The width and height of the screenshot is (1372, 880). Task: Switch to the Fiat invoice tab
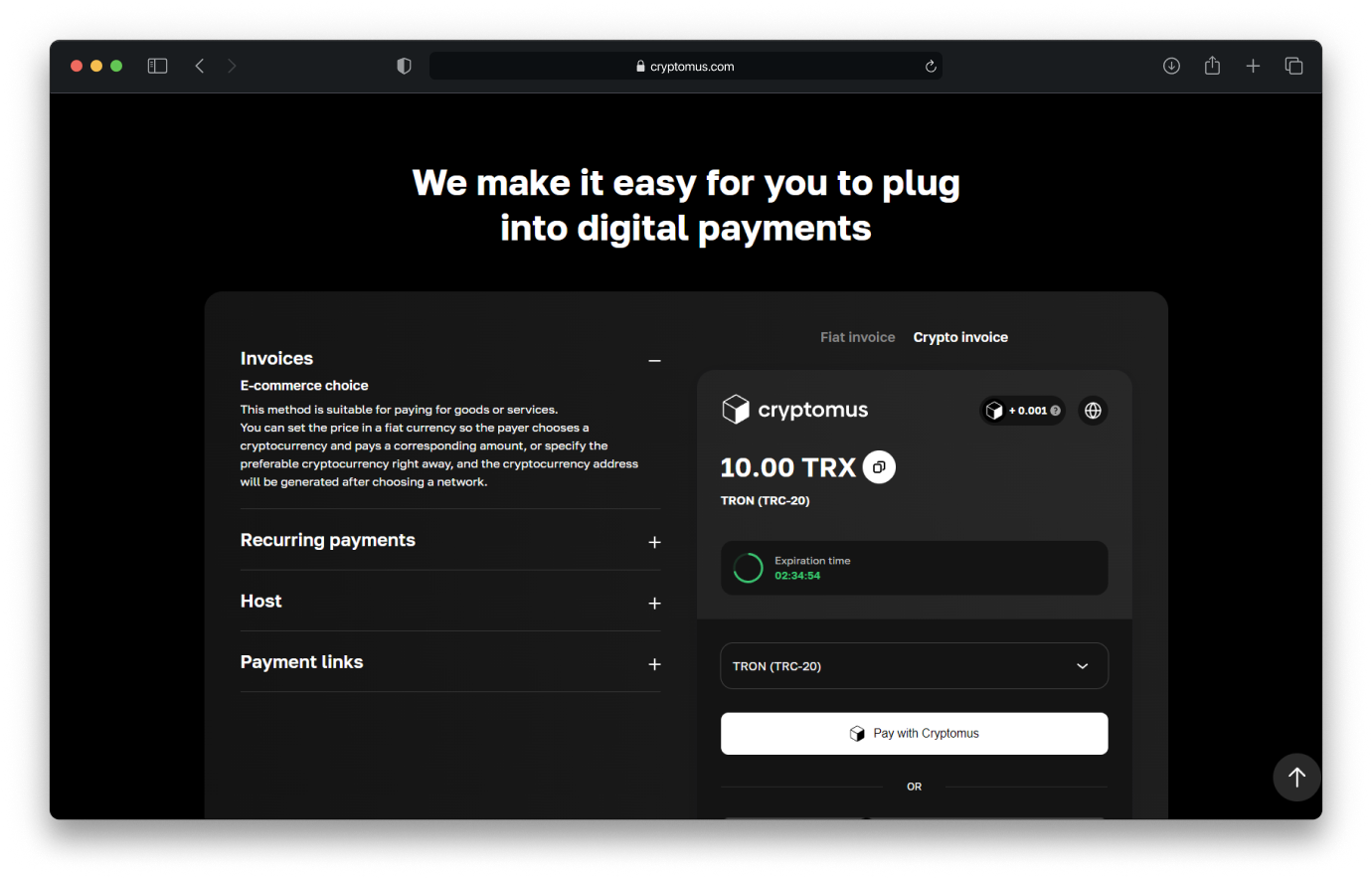coord(857,337)
